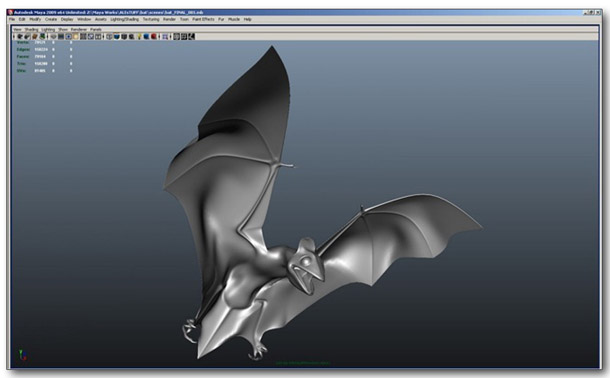610x378 pixels.
Task: Open Camera Attributes from the panel toolbar
Action: click(x=27, y=37)
